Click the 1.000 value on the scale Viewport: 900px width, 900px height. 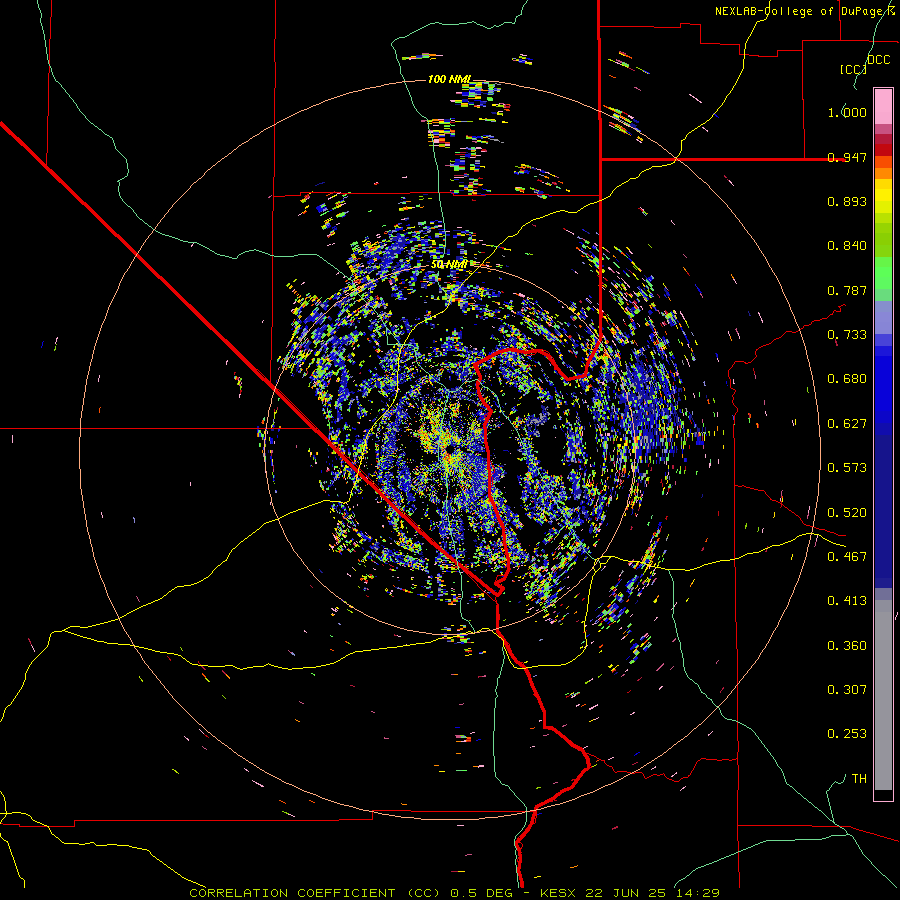[847, 112]
